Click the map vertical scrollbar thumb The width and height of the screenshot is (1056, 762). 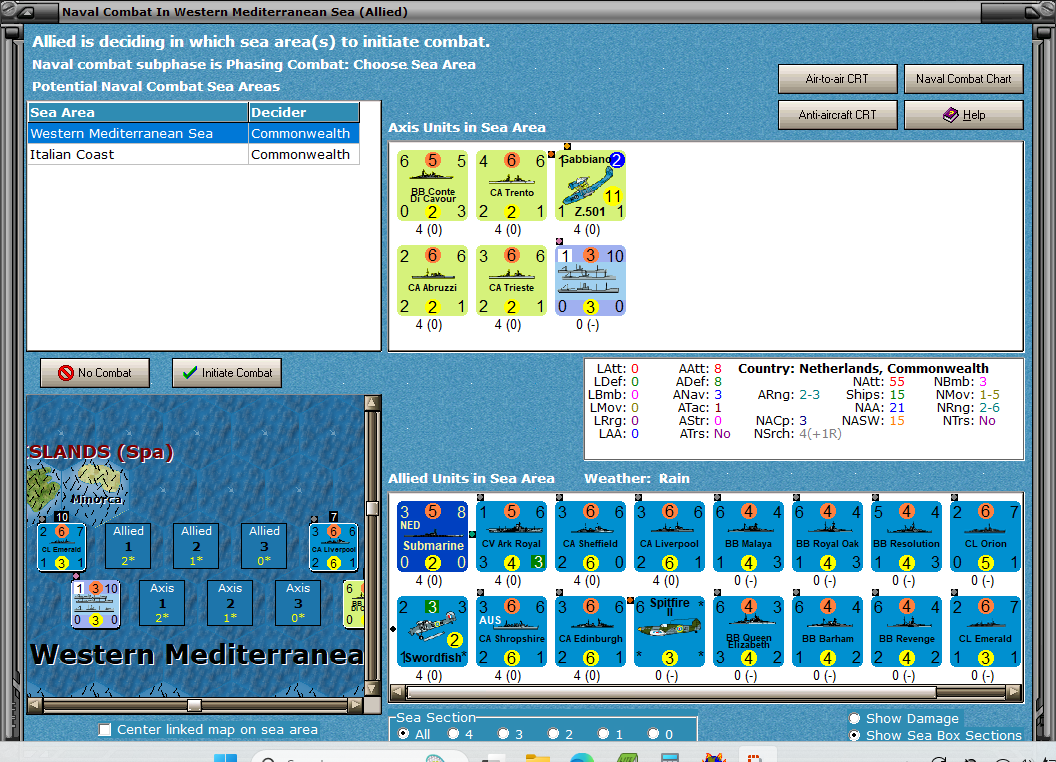click(372, 508)
